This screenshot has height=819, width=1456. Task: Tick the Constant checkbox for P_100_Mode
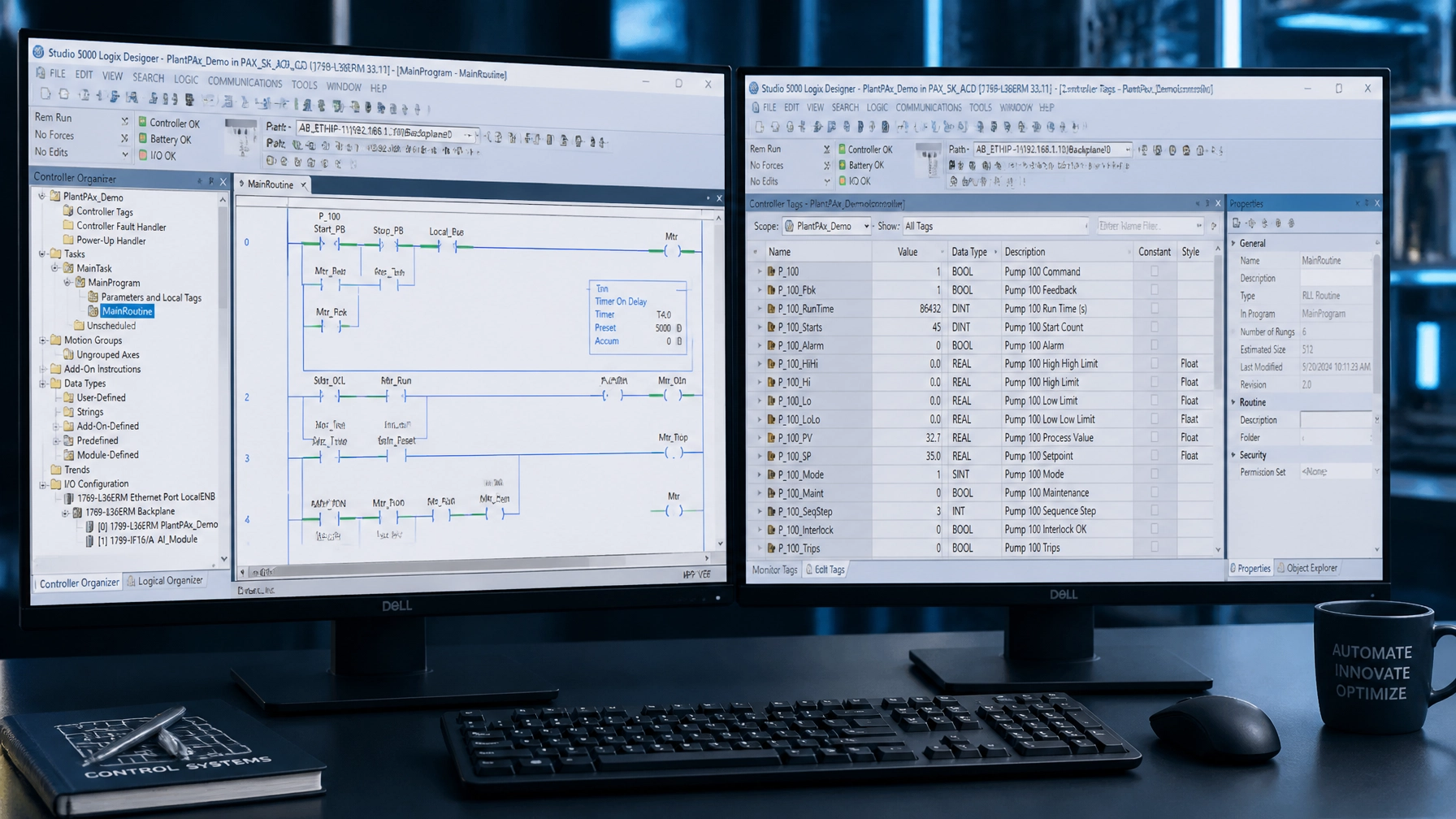pos(1155,474)
